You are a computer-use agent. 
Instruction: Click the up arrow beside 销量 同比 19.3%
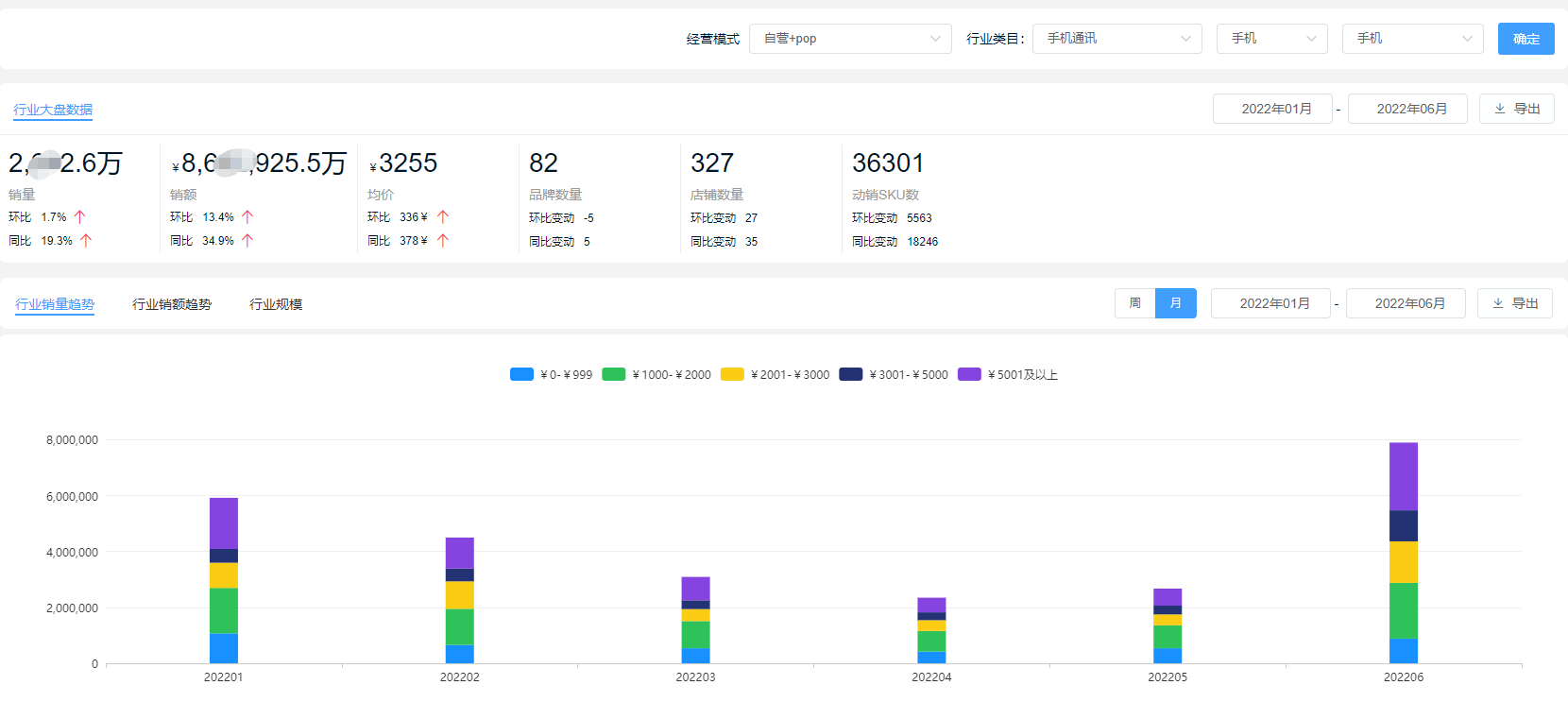(x=86, y=241)
